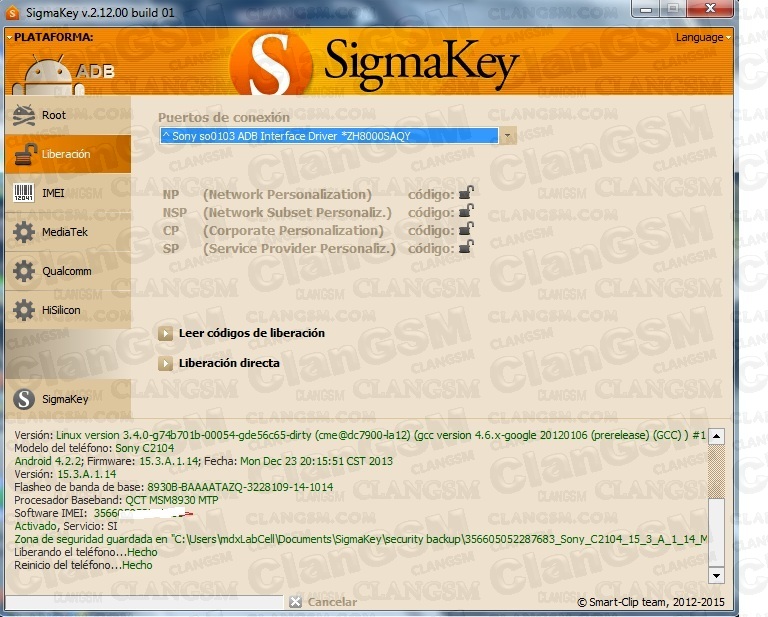Open the IMEI barcode icon
Screen dimensions: 768x617
(24, 193)
